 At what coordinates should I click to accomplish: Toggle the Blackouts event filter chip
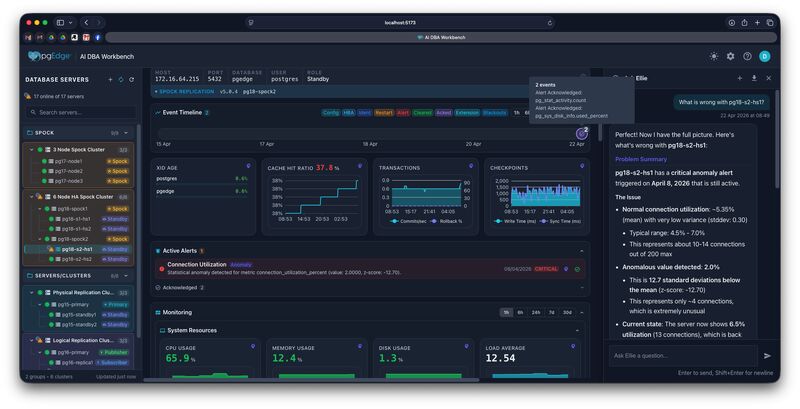tap(494, 113)
